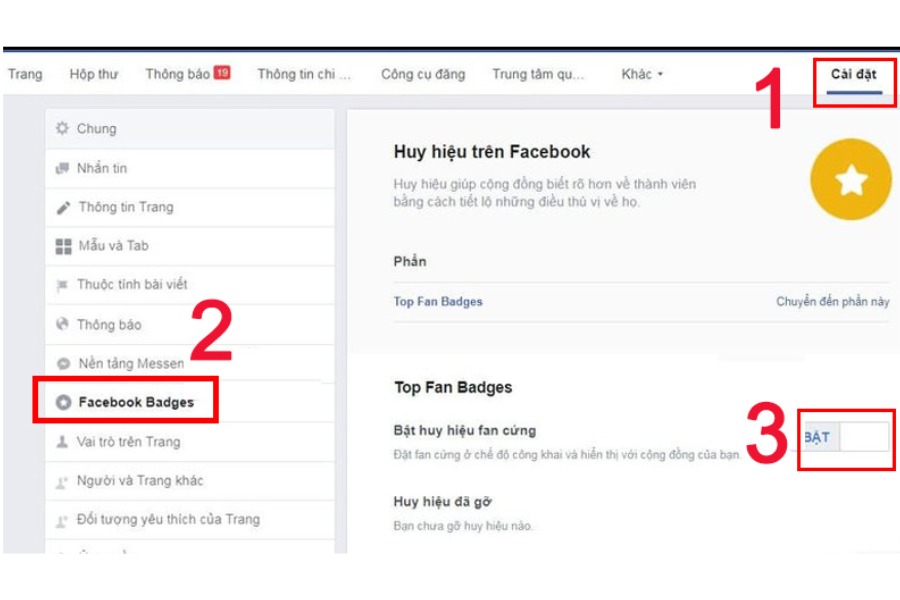
Task: Select Đối tượng yêu thích của Trang
Action: (x=189, y=520)
